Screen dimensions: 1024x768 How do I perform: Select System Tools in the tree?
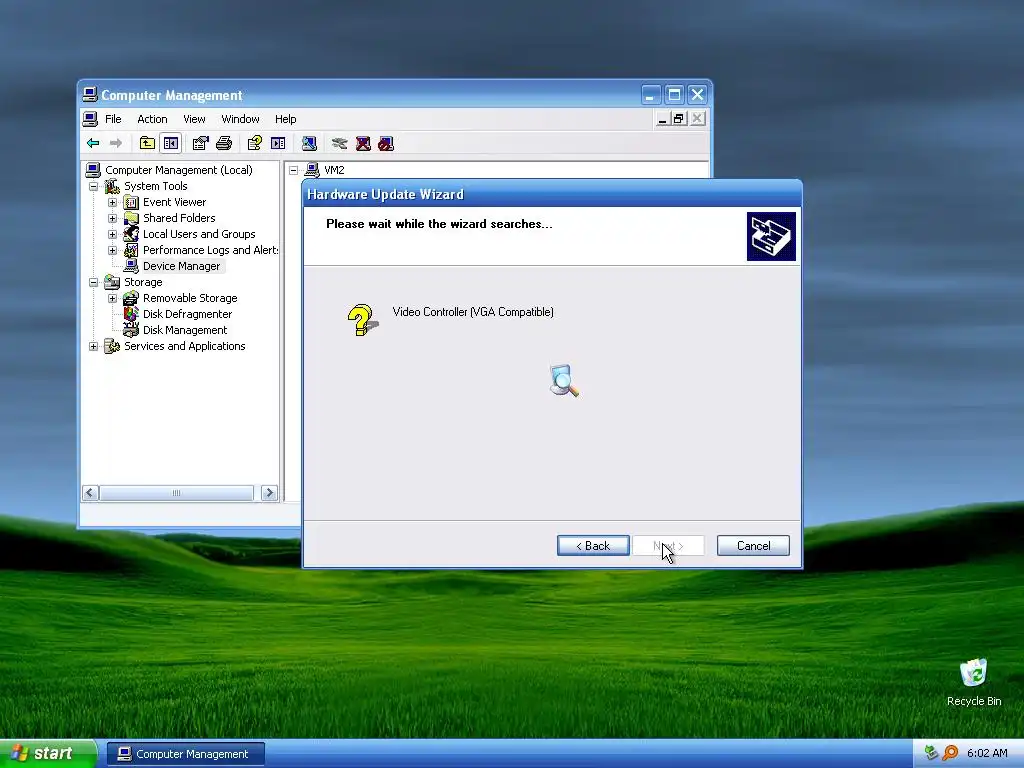coord(155,186)
